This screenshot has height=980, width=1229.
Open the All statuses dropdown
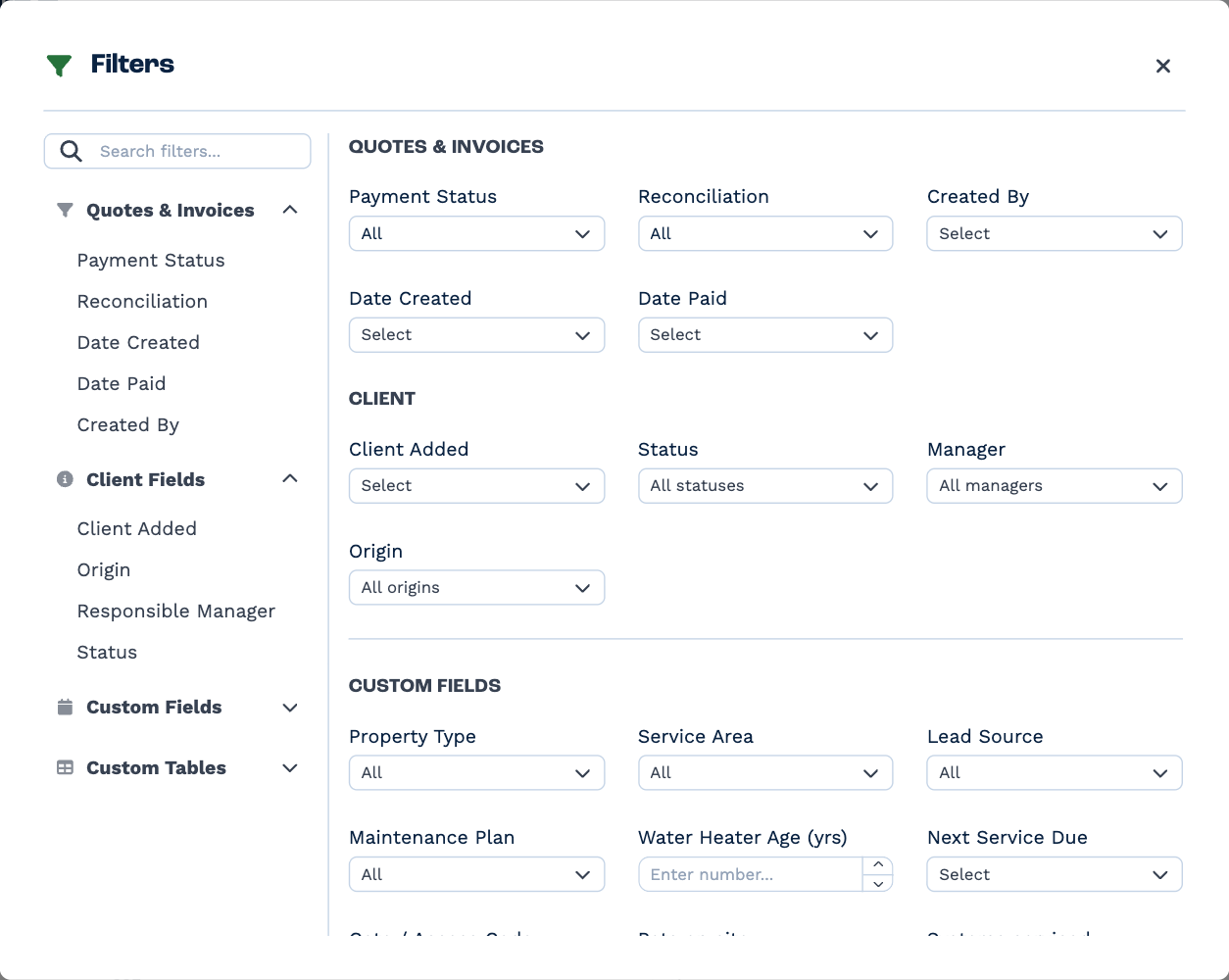765,486
